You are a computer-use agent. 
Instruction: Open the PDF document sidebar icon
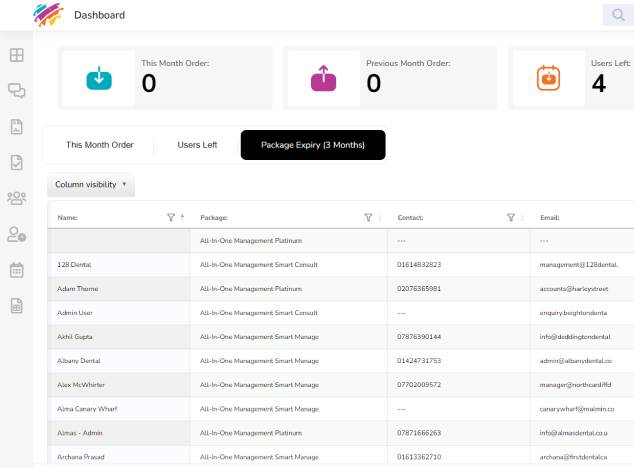[x=17, y=127]
